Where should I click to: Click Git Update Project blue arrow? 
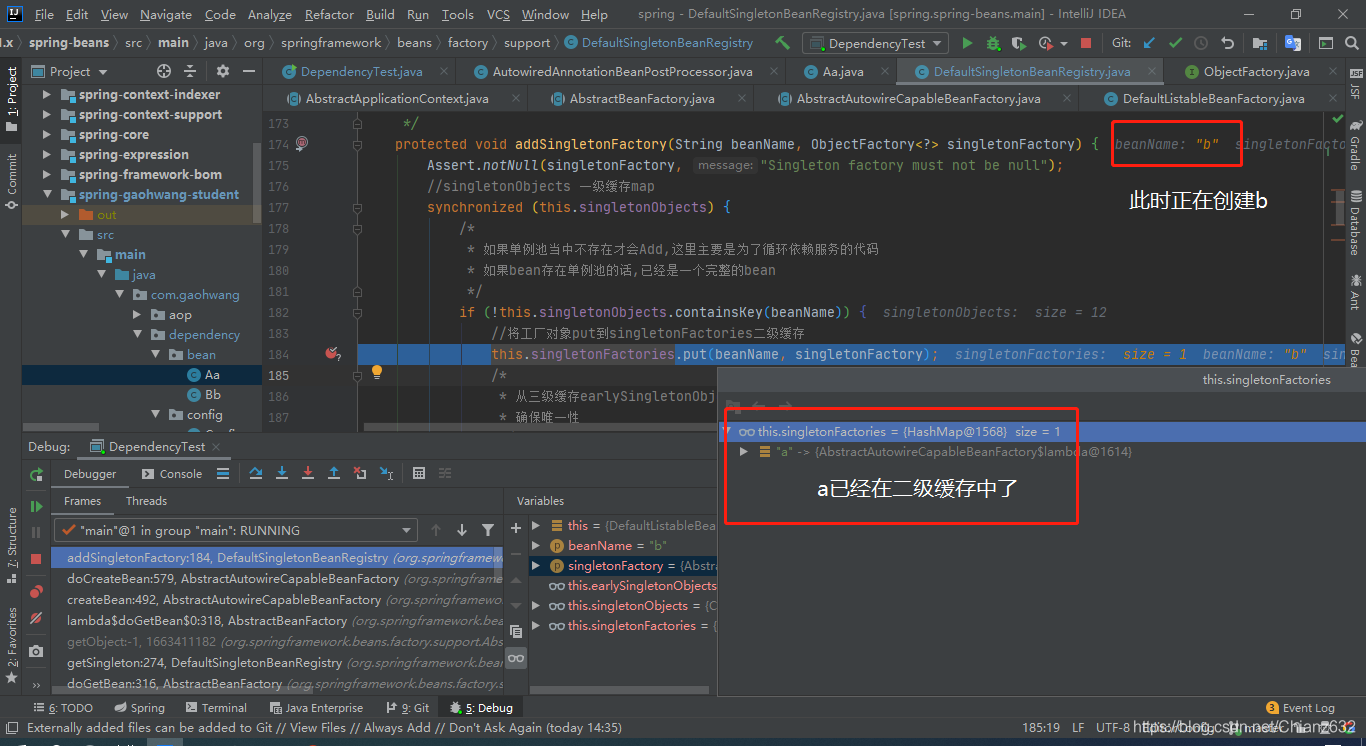[1149, 43]
